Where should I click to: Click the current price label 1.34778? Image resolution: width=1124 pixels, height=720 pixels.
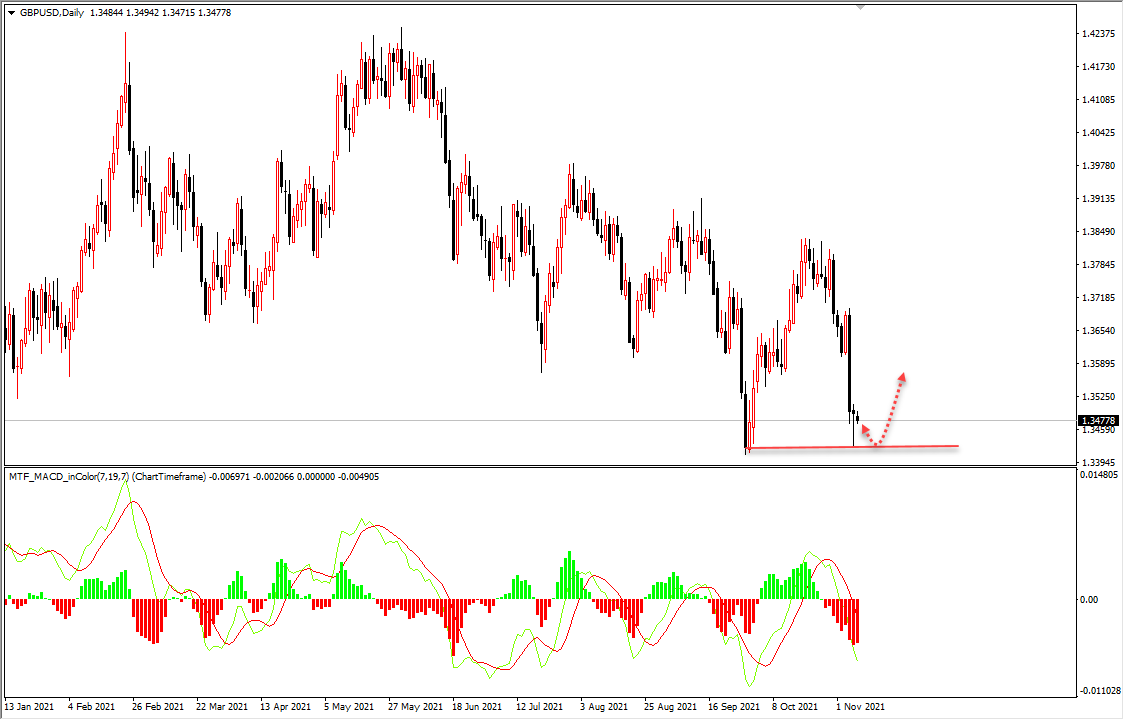point(1098,421)
